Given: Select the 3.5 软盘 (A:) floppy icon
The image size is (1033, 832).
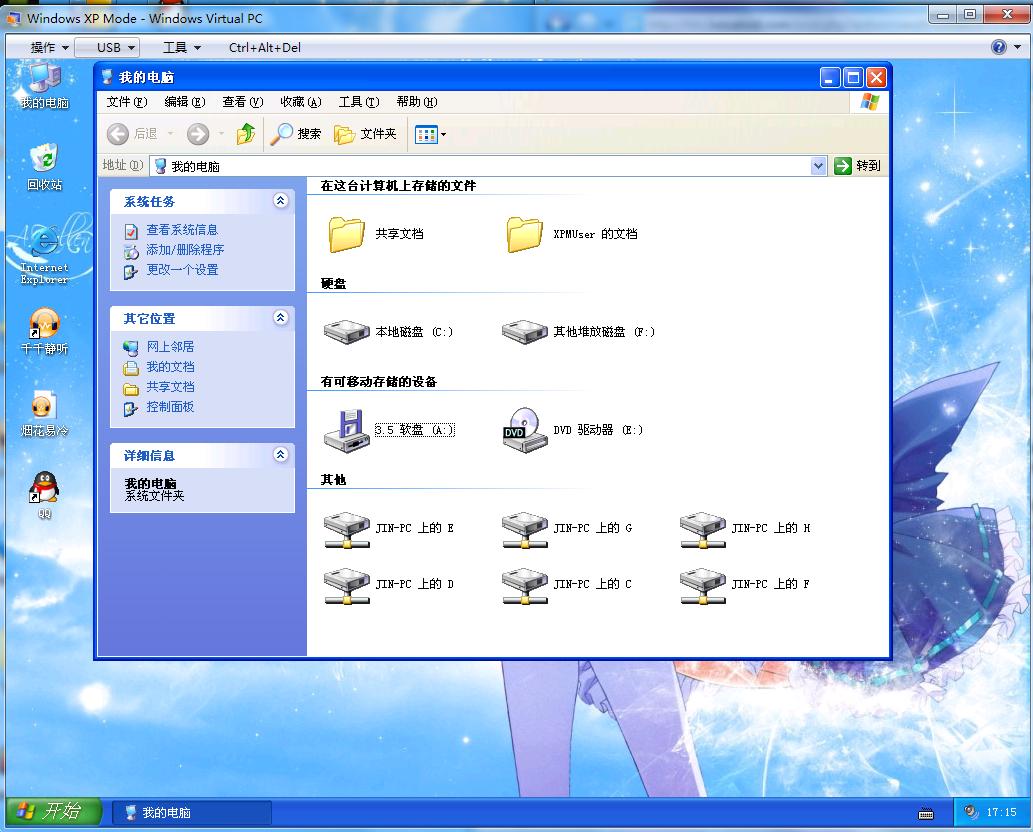Looking at the screenshot, I should coord(347,431).
